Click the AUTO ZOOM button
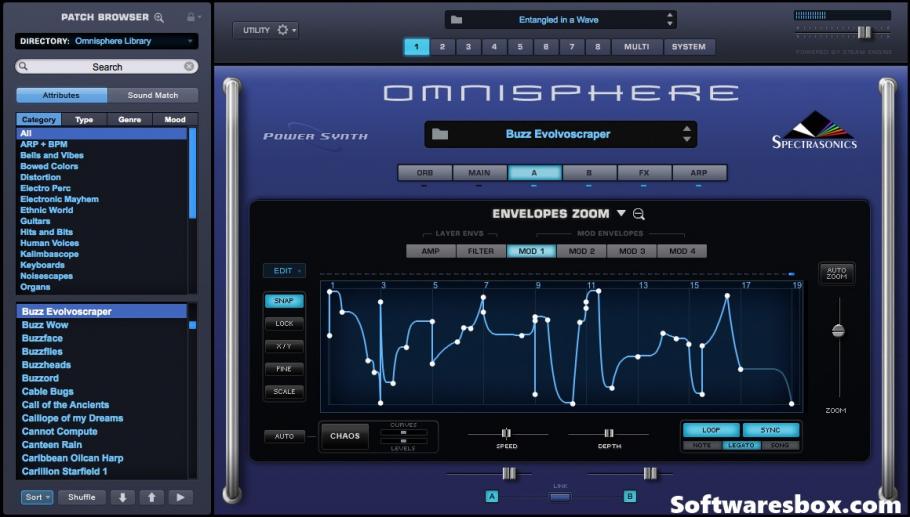This screenshot has width=910, height=517. click(836, 273)
